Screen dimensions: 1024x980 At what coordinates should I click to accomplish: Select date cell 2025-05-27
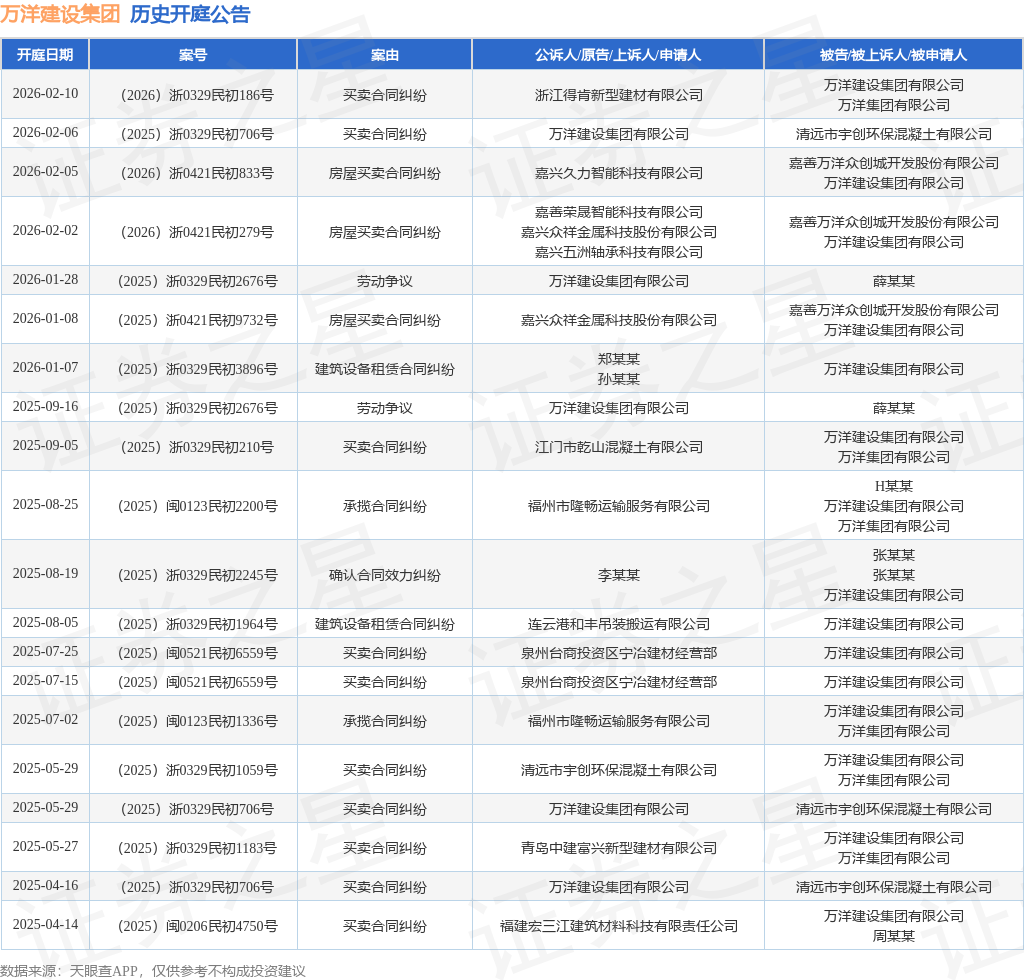[x=45, y=847]
